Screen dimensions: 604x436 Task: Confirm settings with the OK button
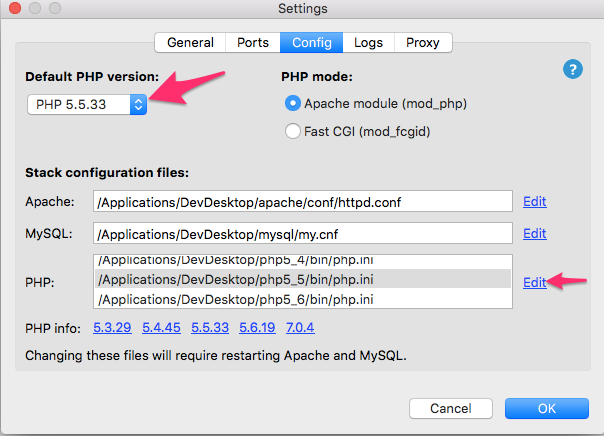(x=546, y=408)
